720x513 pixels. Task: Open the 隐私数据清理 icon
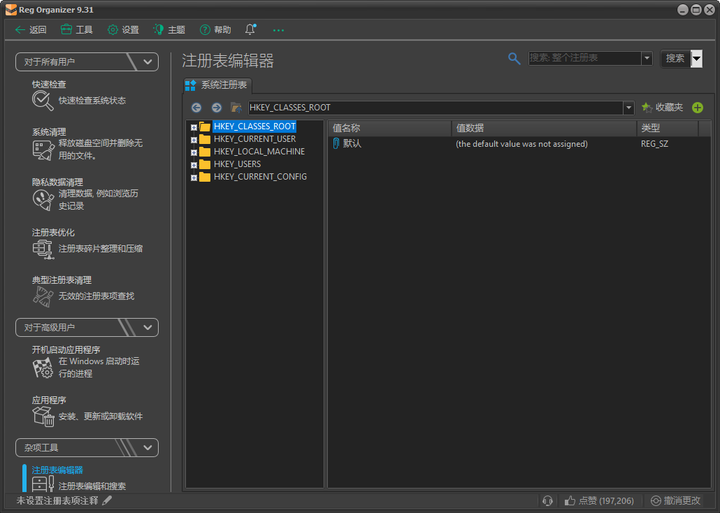point(43,200)
